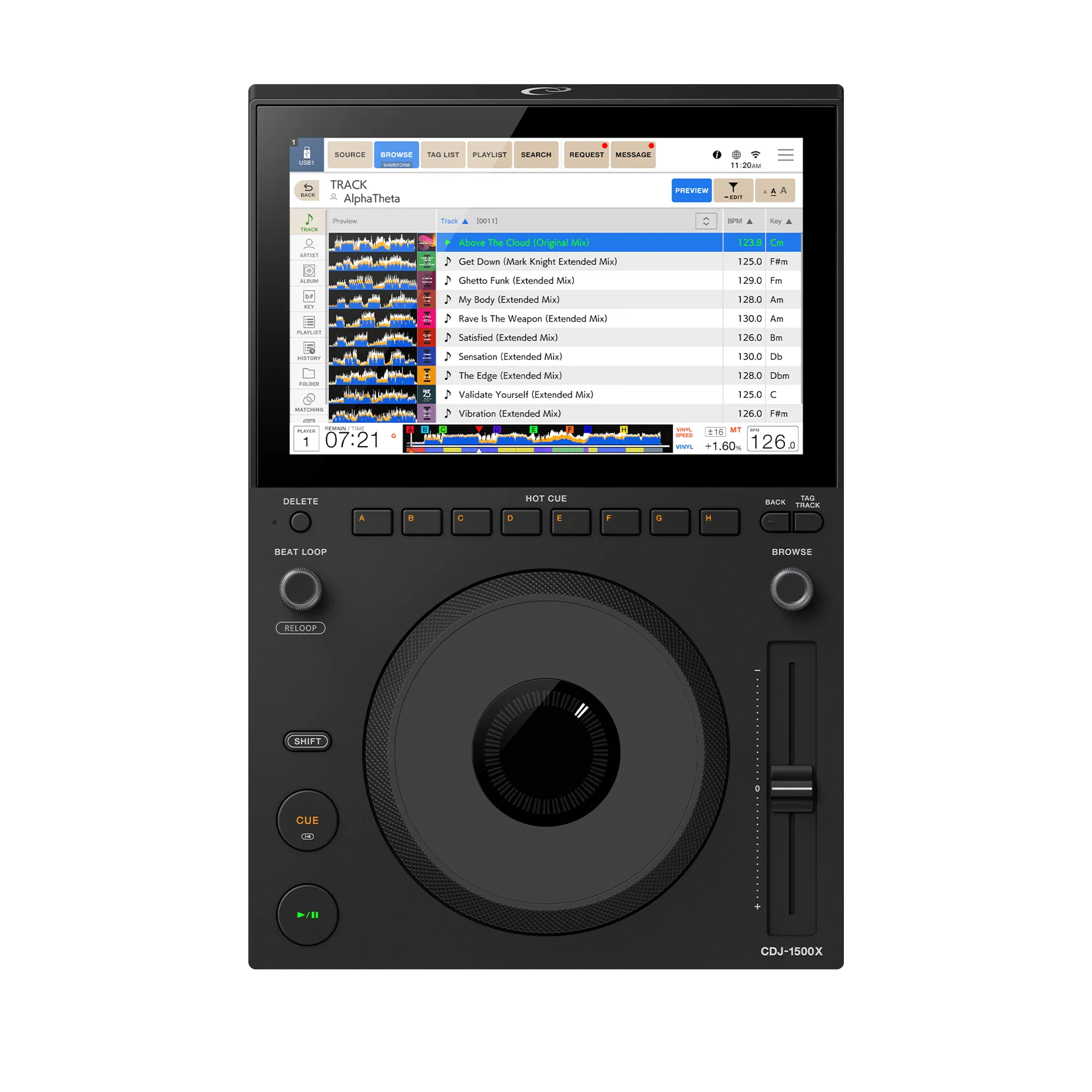Select the Folder icon in sidebar
The width and height of the screenshot is (1092, 1092).
309,377
